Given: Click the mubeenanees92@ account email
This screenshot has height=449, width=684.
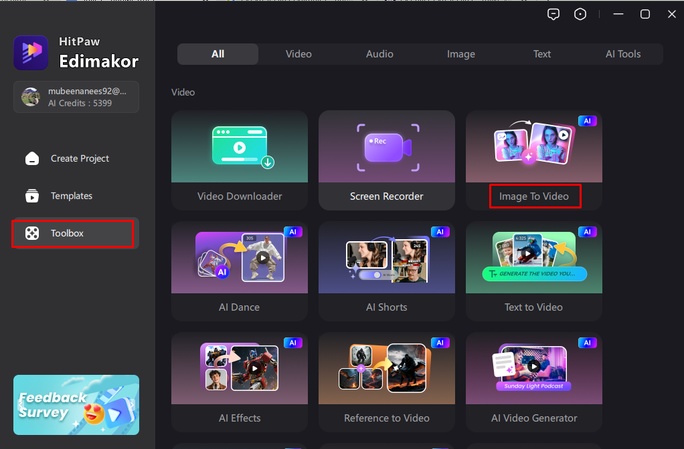Looking at the screenshot, I should (x=87, y=91).
